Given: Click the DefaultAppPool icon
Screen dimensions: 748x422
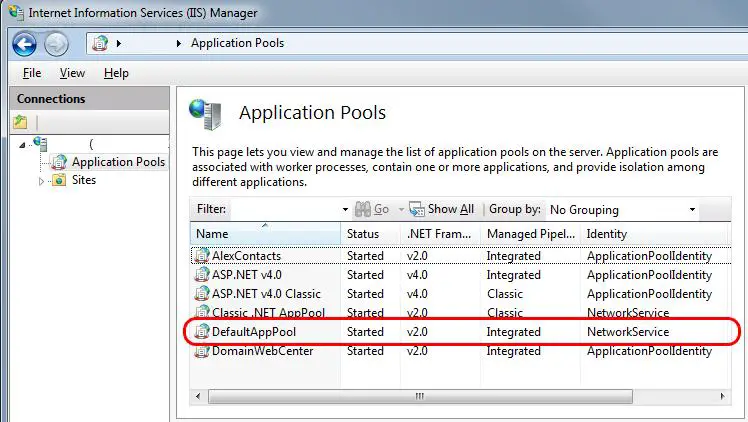Looking at the screenshot, I should (202, 331).
